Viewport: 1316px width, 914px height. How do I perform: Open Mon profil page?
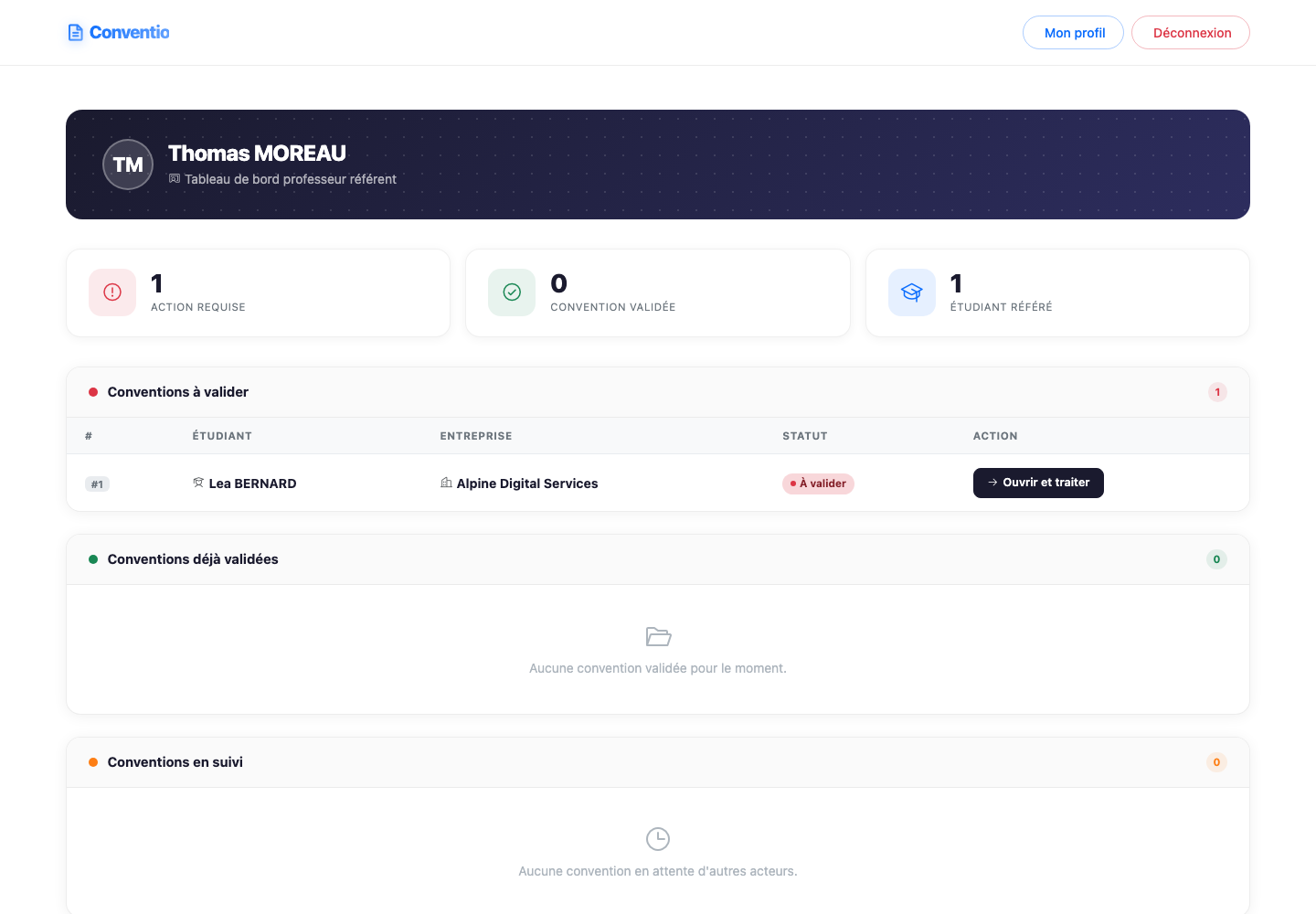pos(1073,33)
